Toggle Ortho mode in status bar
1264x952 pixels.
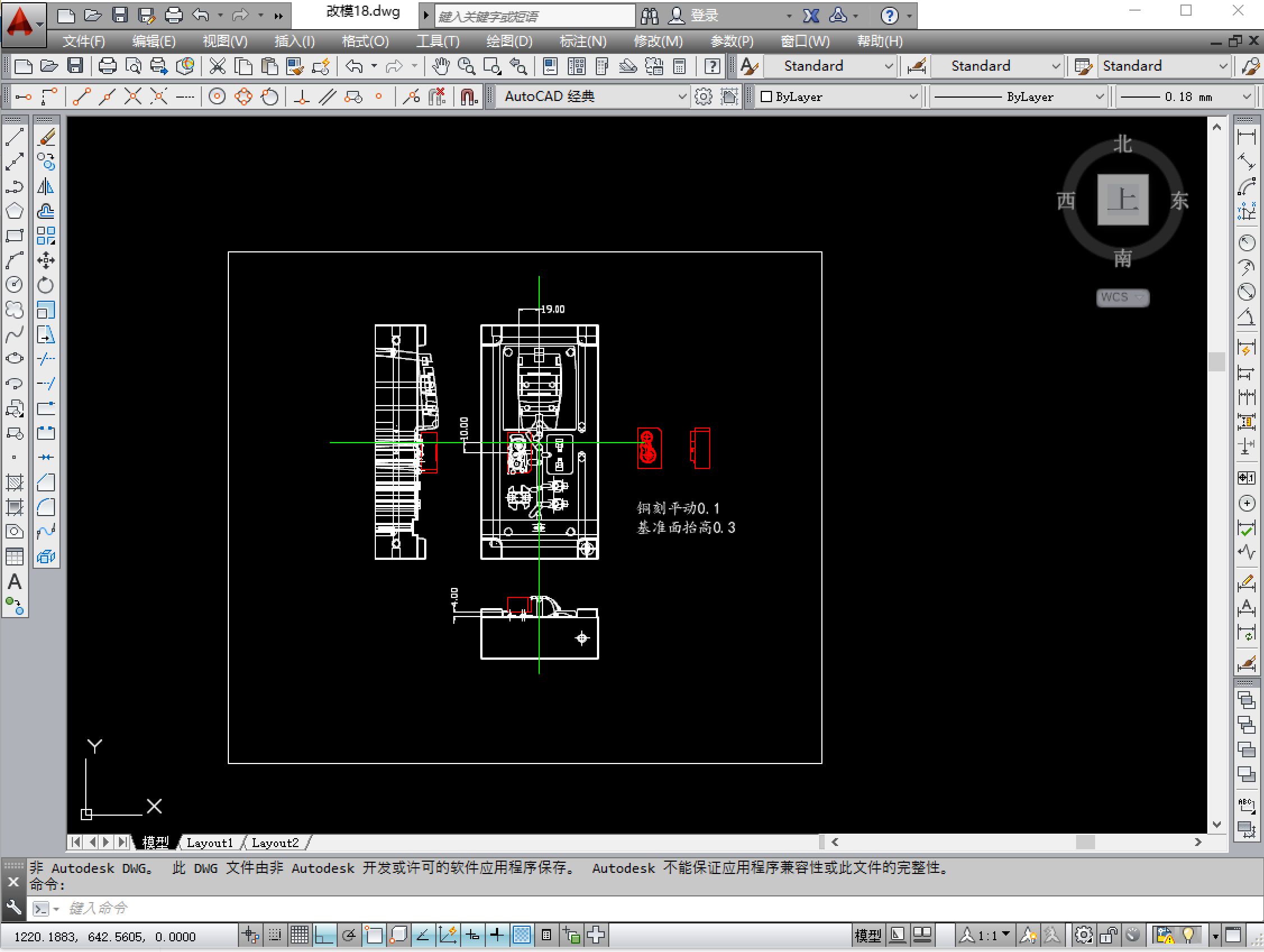pos(324,935)
